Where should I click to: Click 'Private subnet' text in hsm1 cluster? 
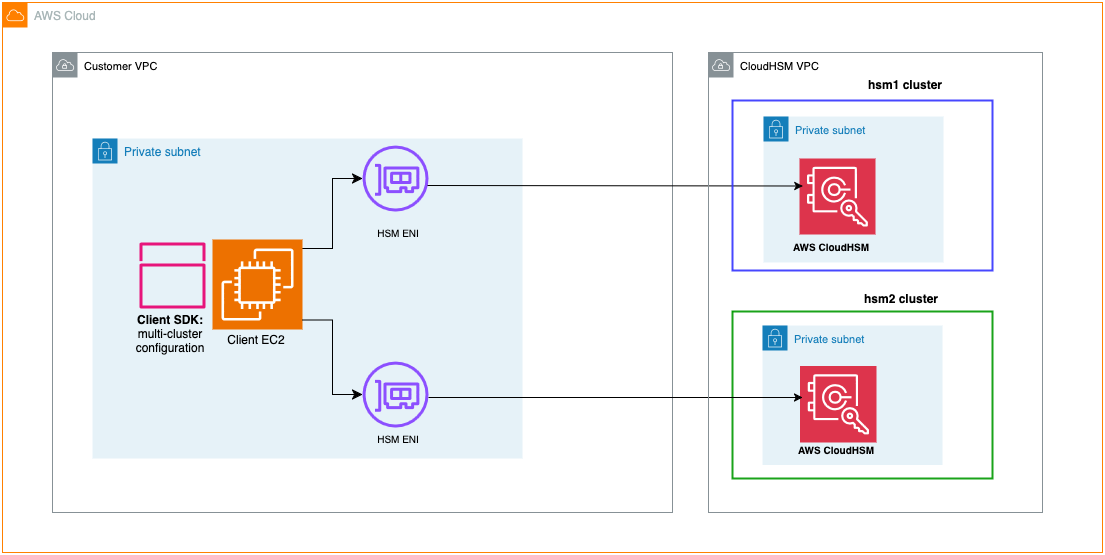(x=830, y=130)
